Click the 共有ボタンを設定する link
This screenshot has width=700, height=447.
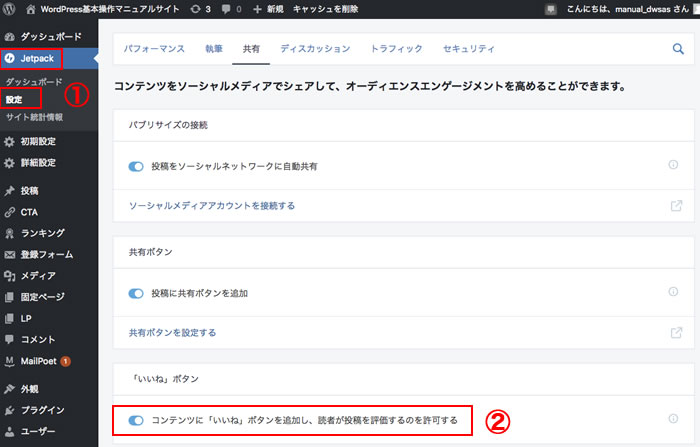[172, 332]
